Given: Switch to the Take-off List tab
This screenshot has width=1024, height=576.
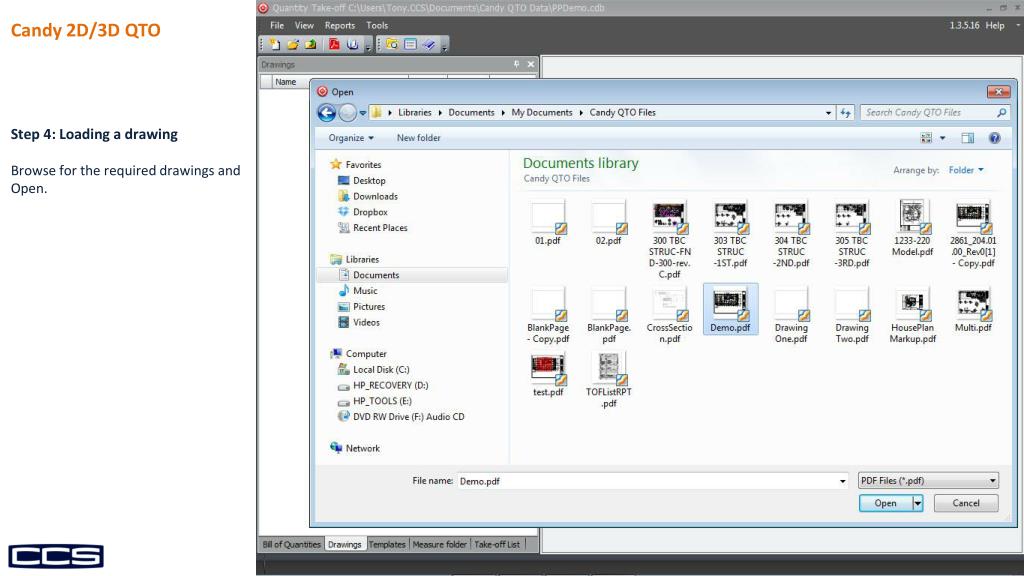Looking at the screenshot, I should coord(497,544).
